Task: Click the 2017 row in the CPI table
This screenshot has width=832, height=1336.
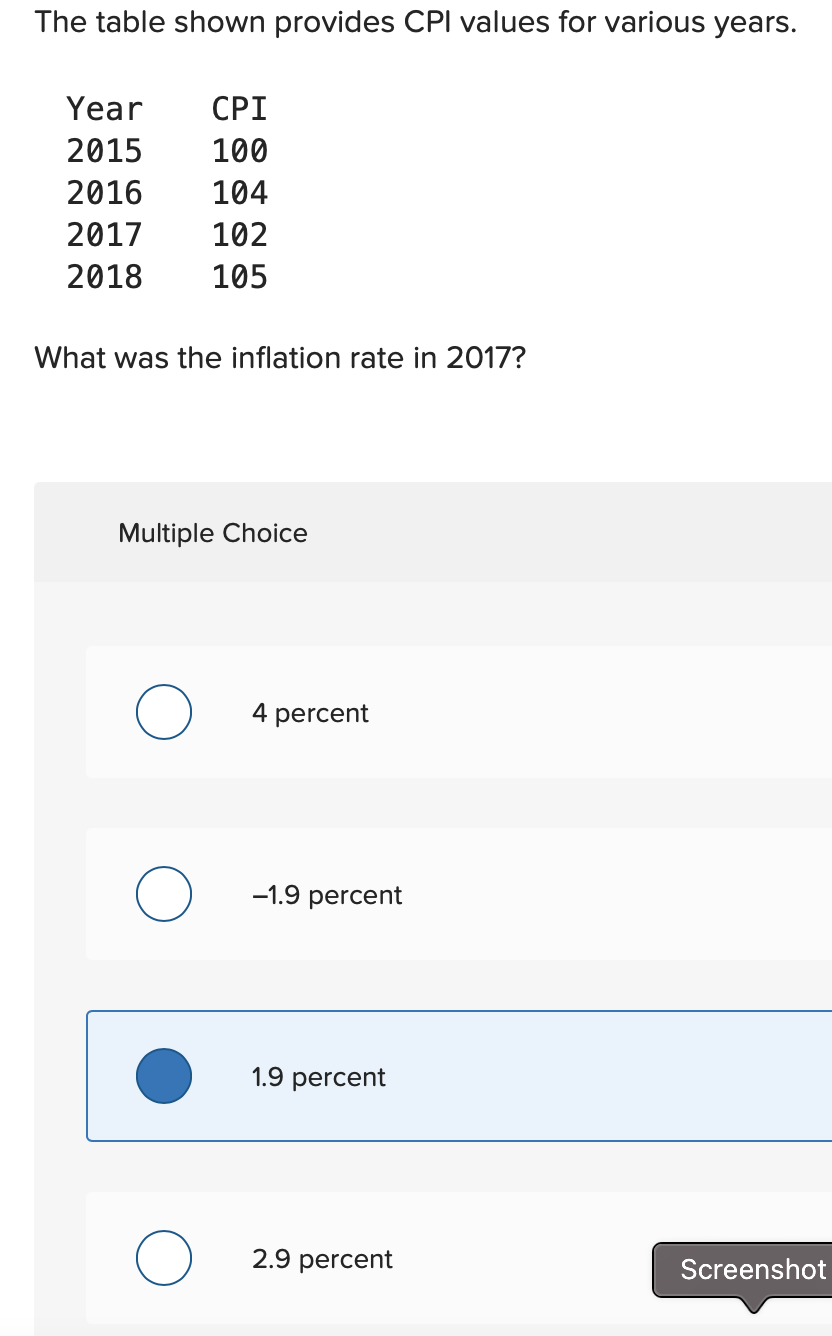Action: 167,235
